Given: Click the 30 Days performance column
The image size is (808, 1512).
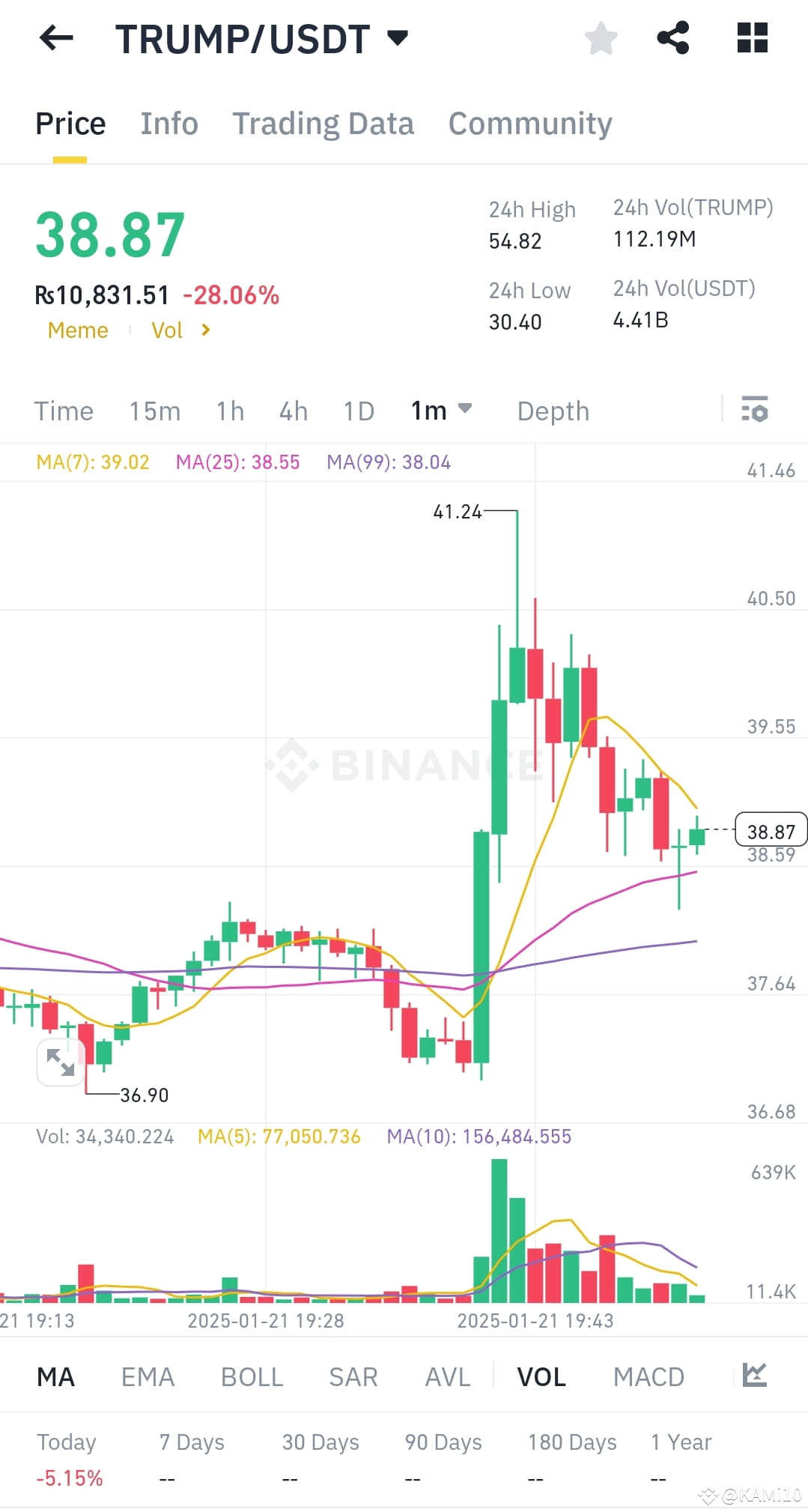Looking at the screenshot, I should click(x=321, y=1460).
